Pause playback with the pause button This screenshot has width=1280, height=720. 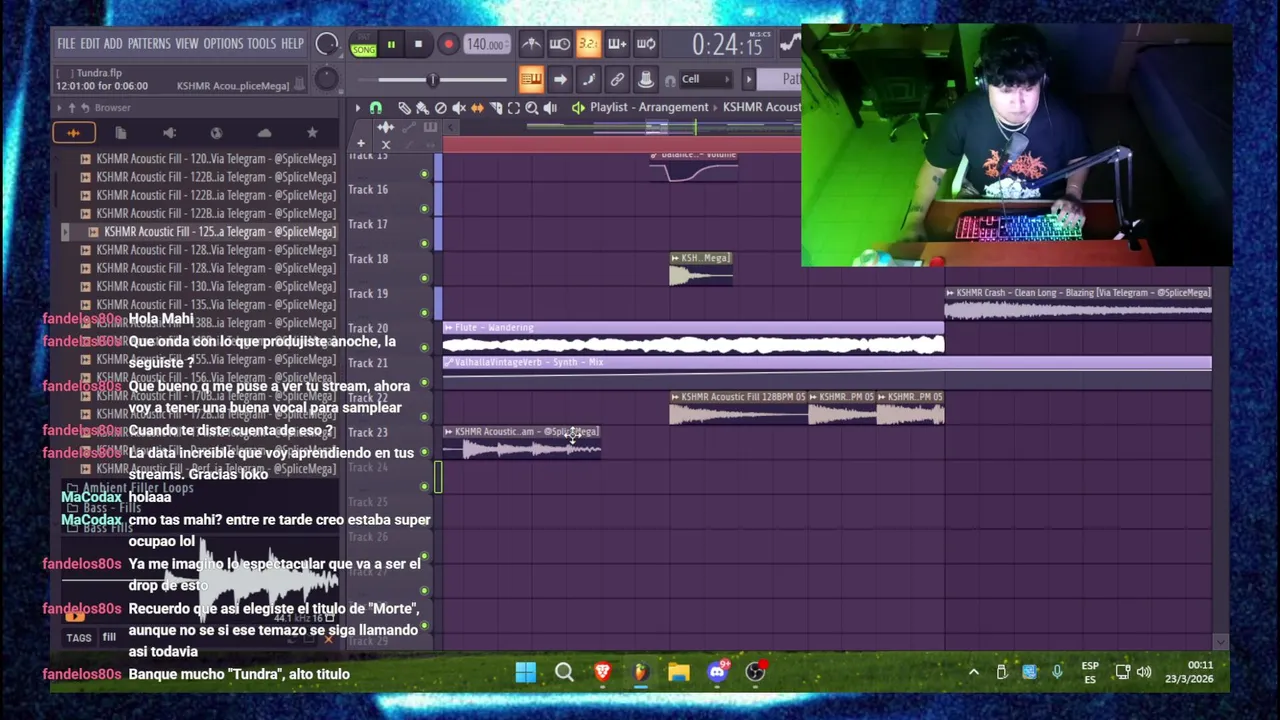pos(391,44)
